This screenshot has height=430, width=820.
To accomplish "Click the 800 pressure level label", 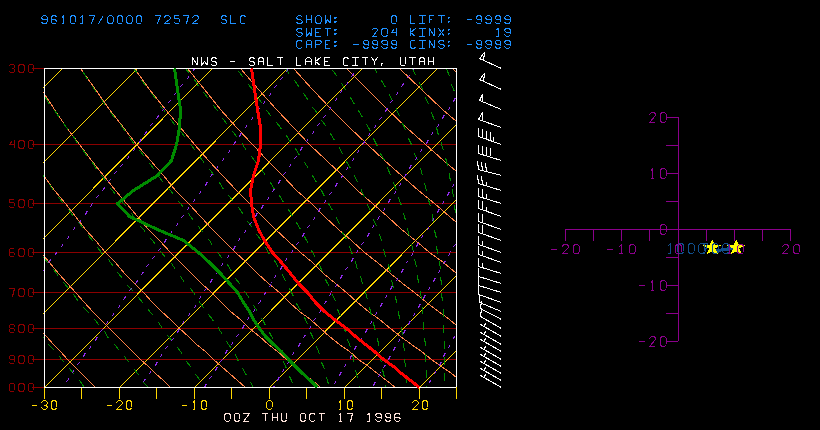I will (x=21, y=329).
